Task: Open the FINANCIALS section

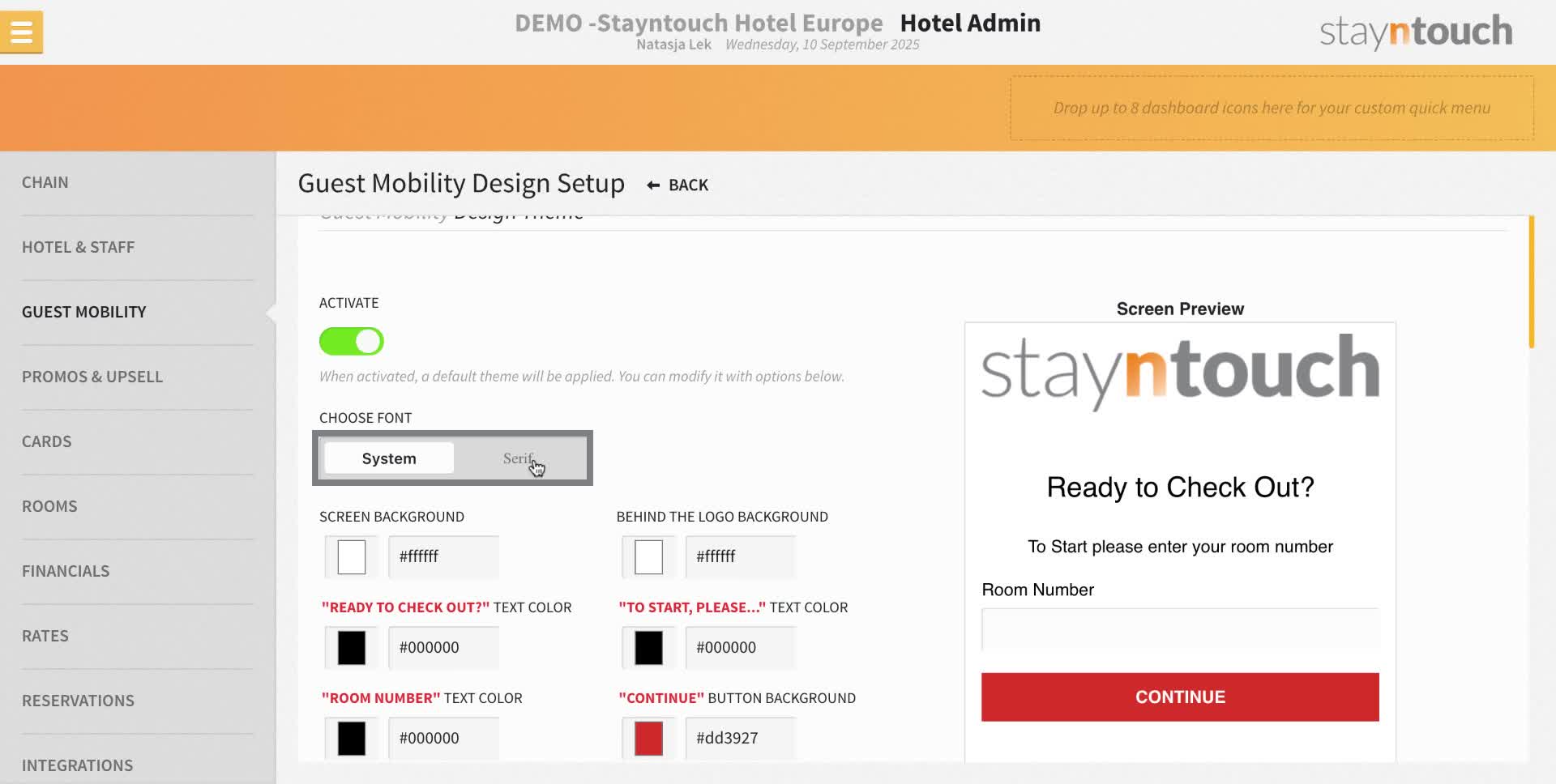Action: (x=66, y=572)
